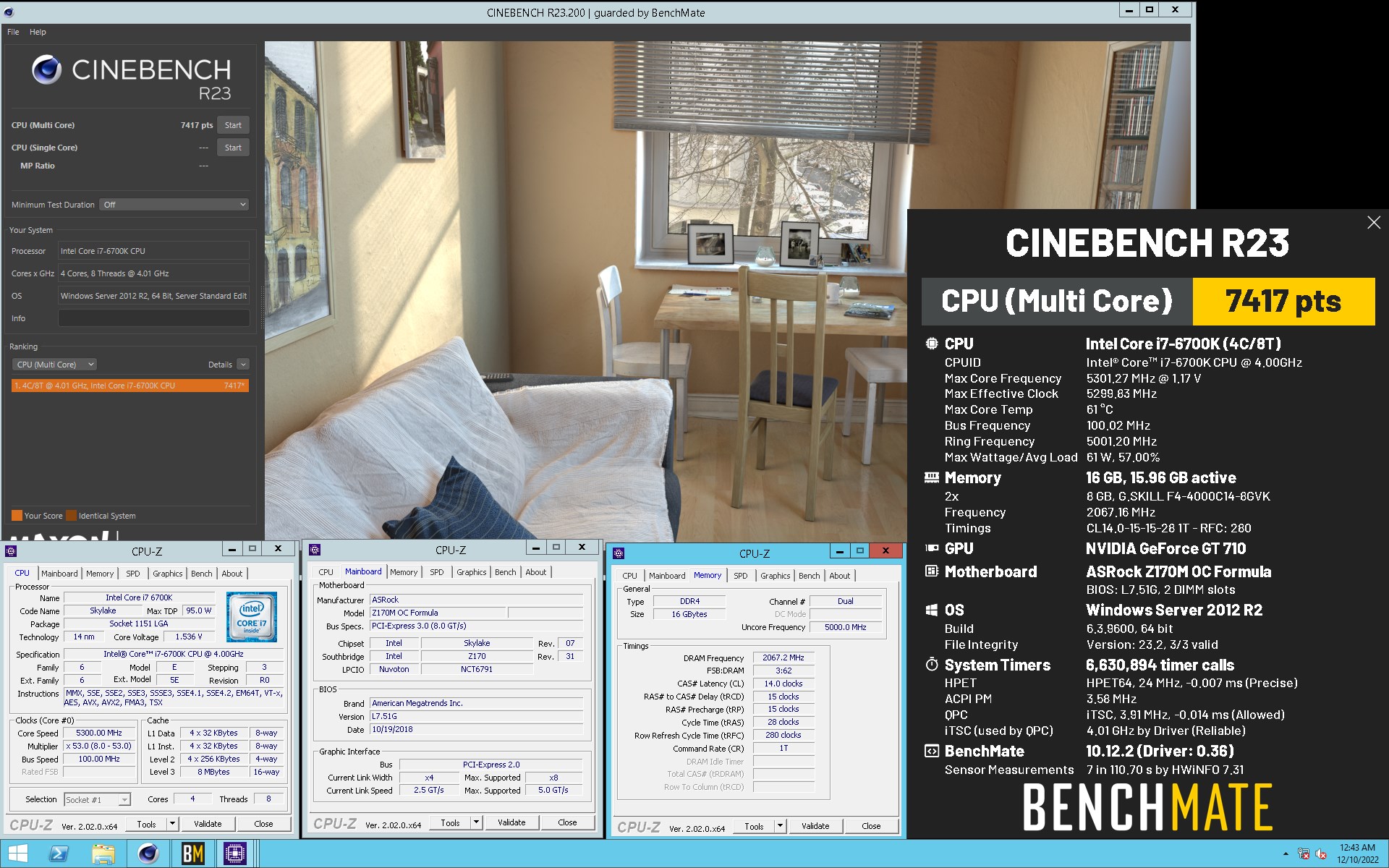Open Tools dropdown arrow in Memory CPU-Z
The width and height of the screenshot is (1389, 868).
[780, 826]
